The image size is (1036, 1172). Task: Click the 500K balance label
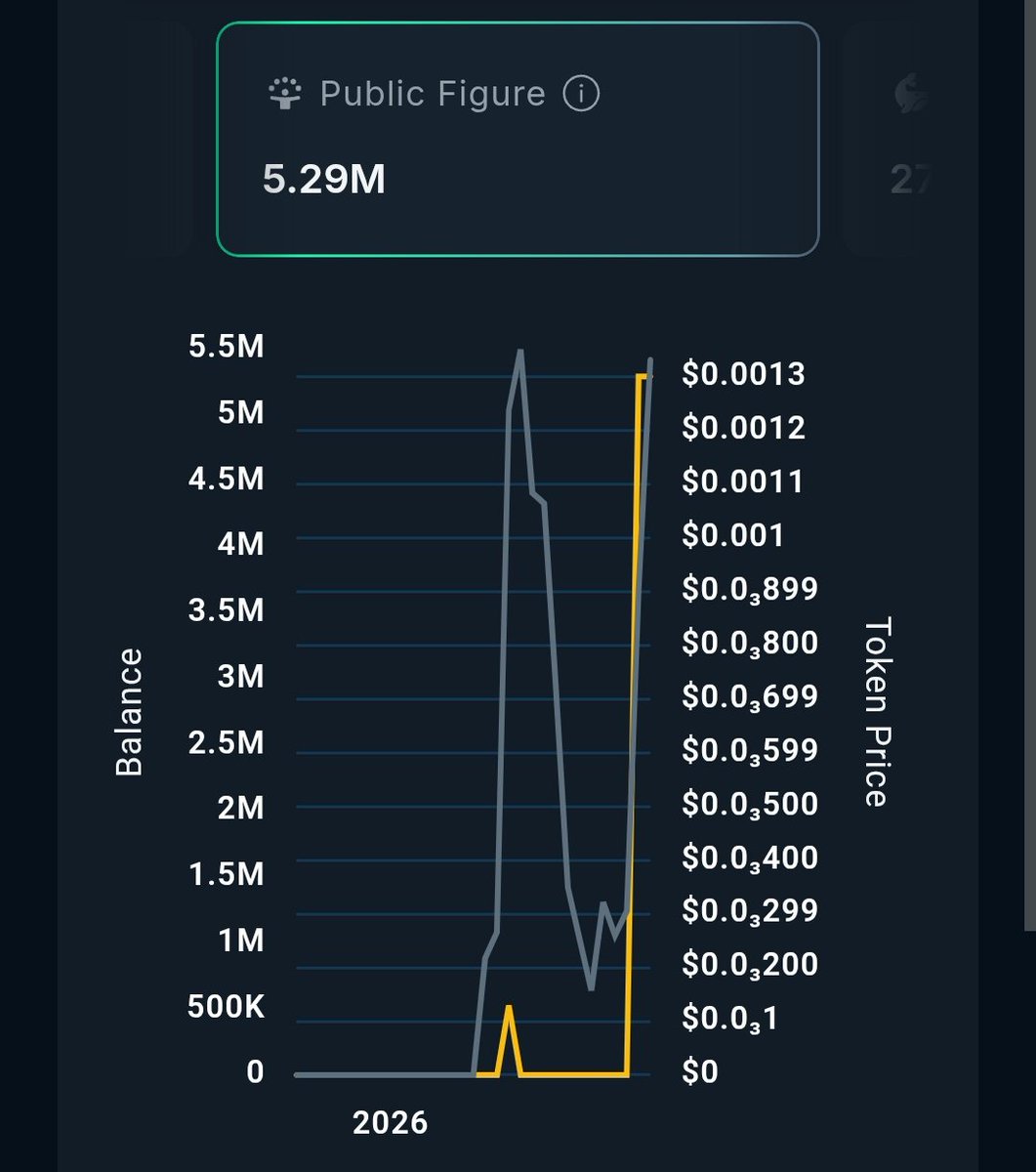(x=228, y=1006)
